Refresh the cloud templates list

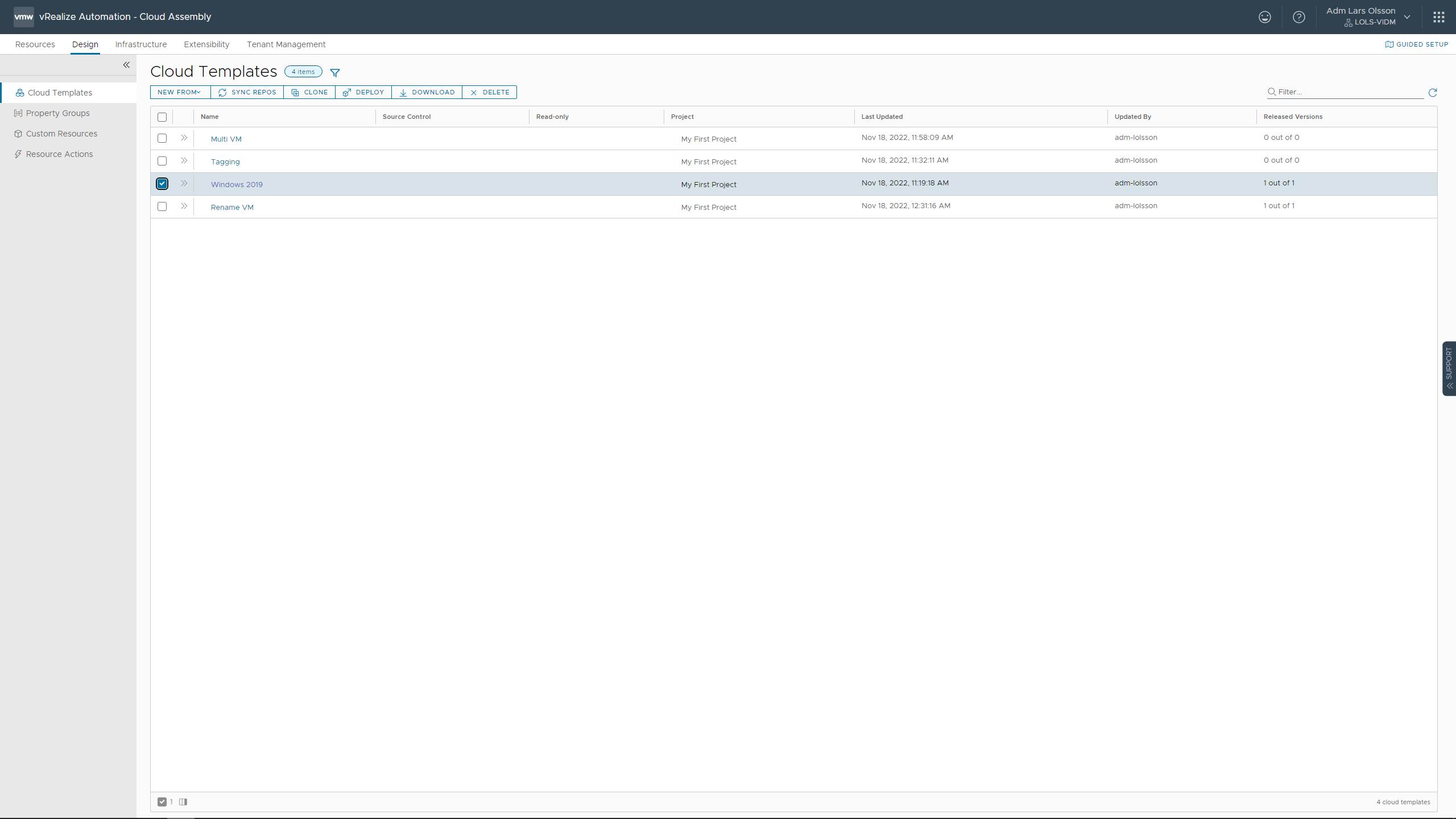1433,93
